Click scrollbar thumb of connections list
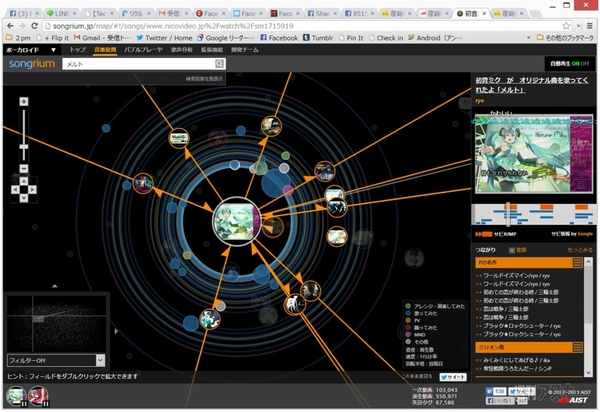 (589, 296)
